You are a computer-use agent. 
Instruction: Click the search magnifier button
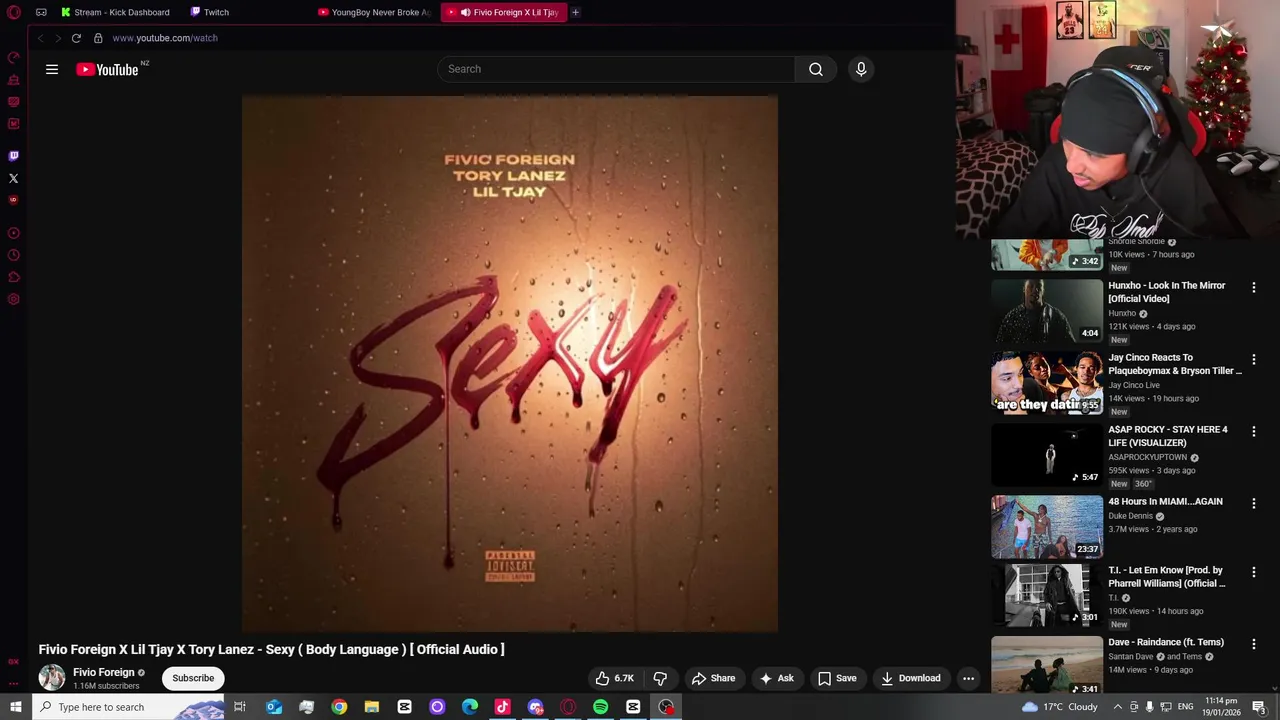point(816,69)
